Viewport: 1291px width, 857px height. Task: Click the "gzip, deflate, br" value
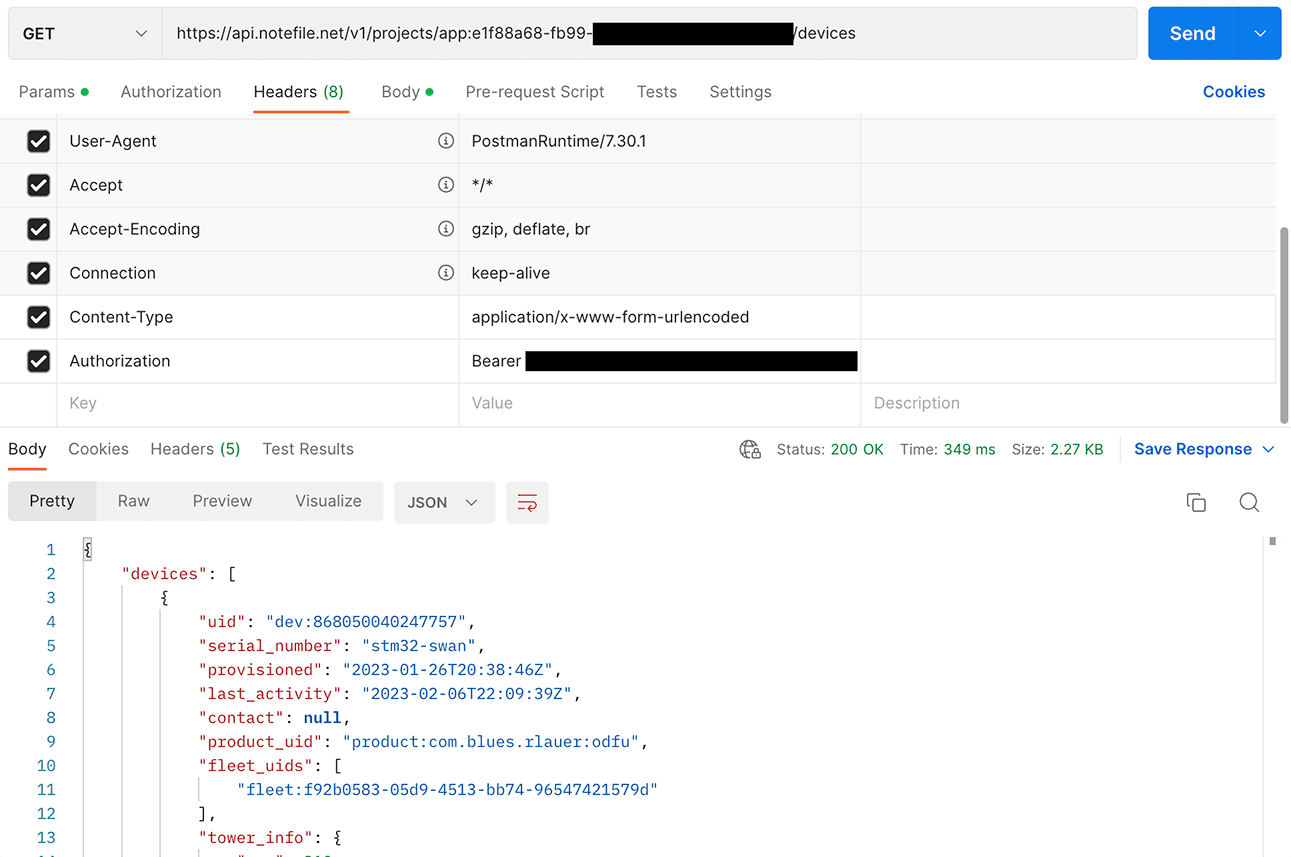pos(531,229)
